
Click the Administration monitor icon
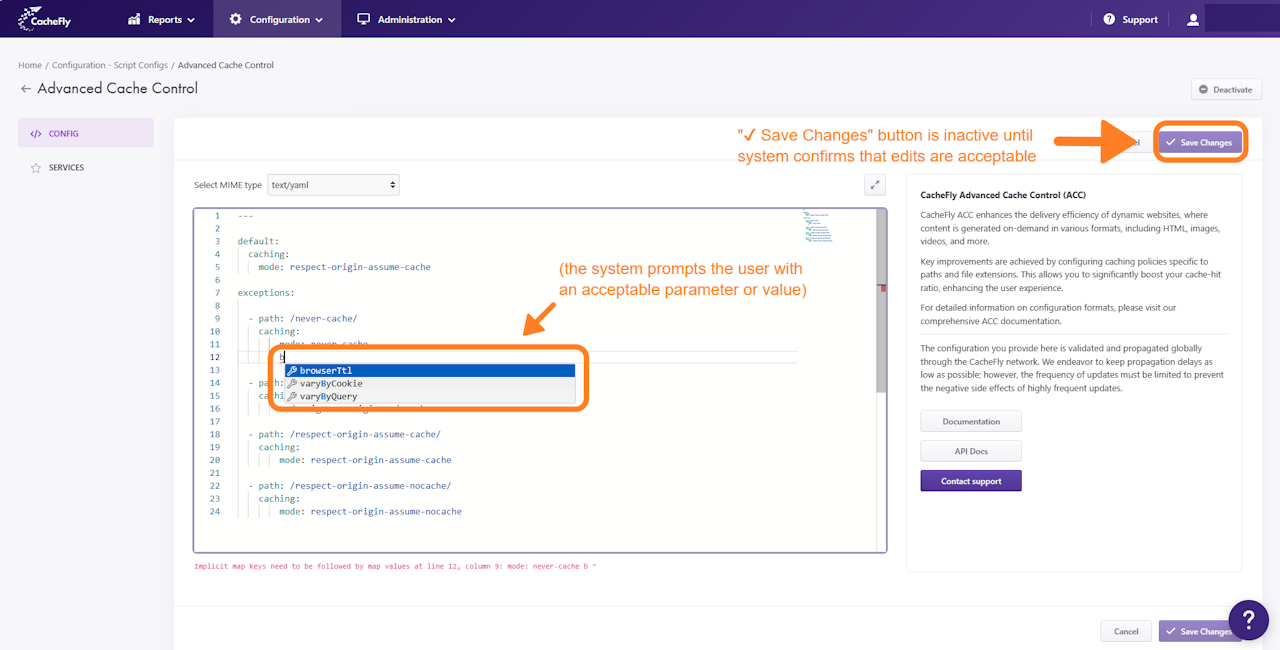pyautogui.click(x=363, y=19)
